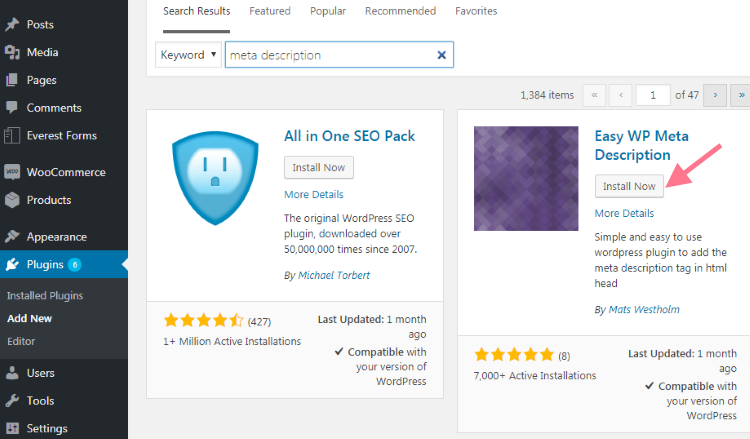Switch to the Popular tab

tap(328, 11)
